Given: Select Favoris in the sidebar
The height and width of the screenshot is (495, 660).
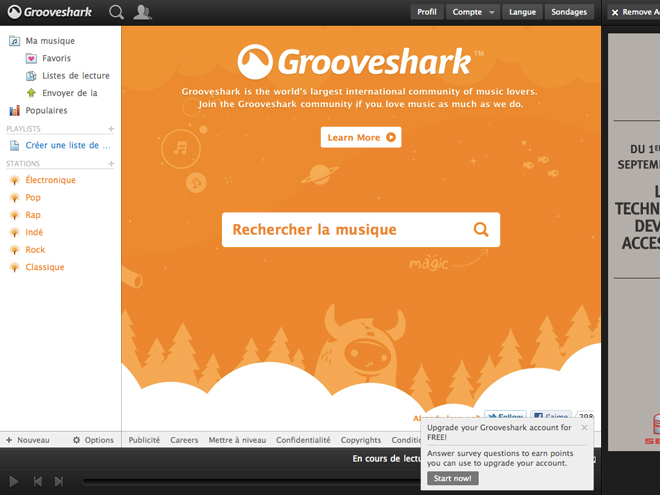Looking at the screenshot, I should [56, 58].
